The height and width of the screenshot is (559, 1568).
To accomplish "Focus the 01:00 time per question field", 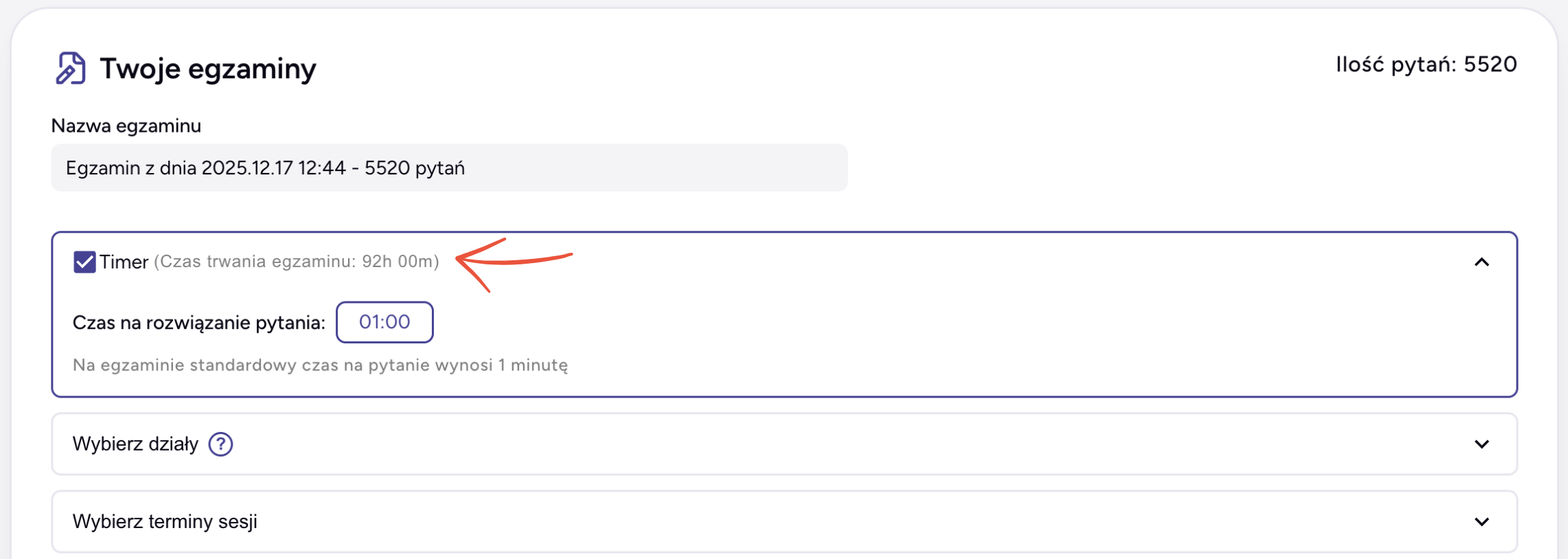I will point(384,322).
